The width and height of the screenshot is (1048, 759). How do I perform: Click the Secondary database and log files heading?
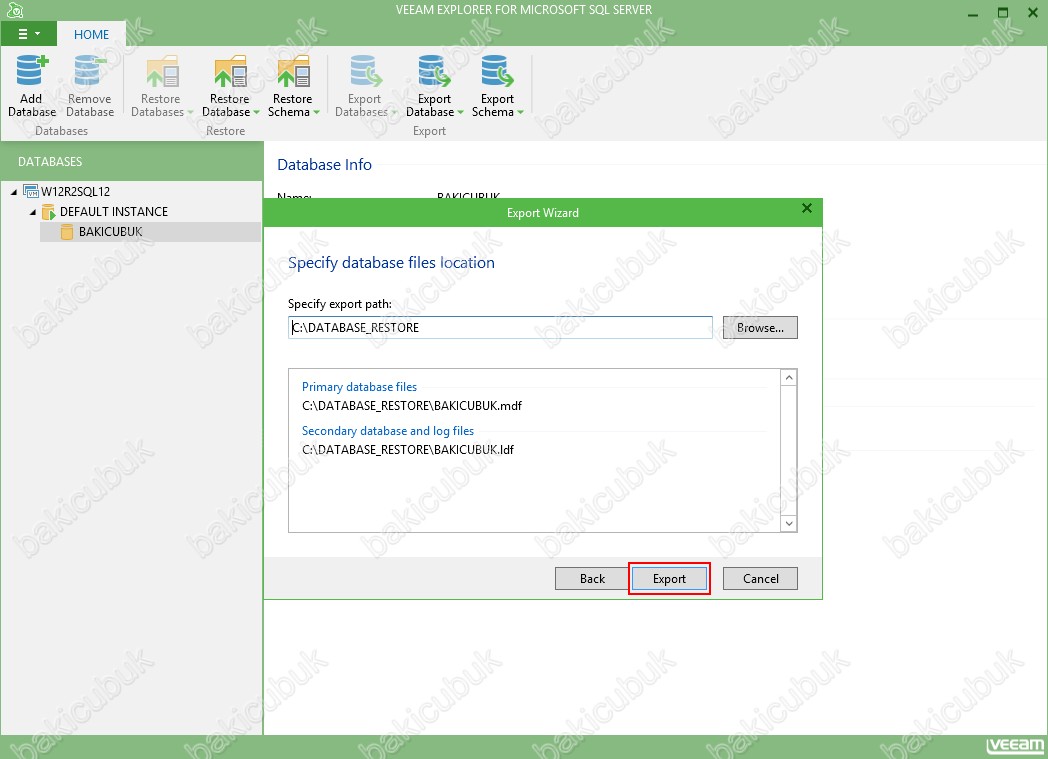pyautogui.click(x=388, y=431)
